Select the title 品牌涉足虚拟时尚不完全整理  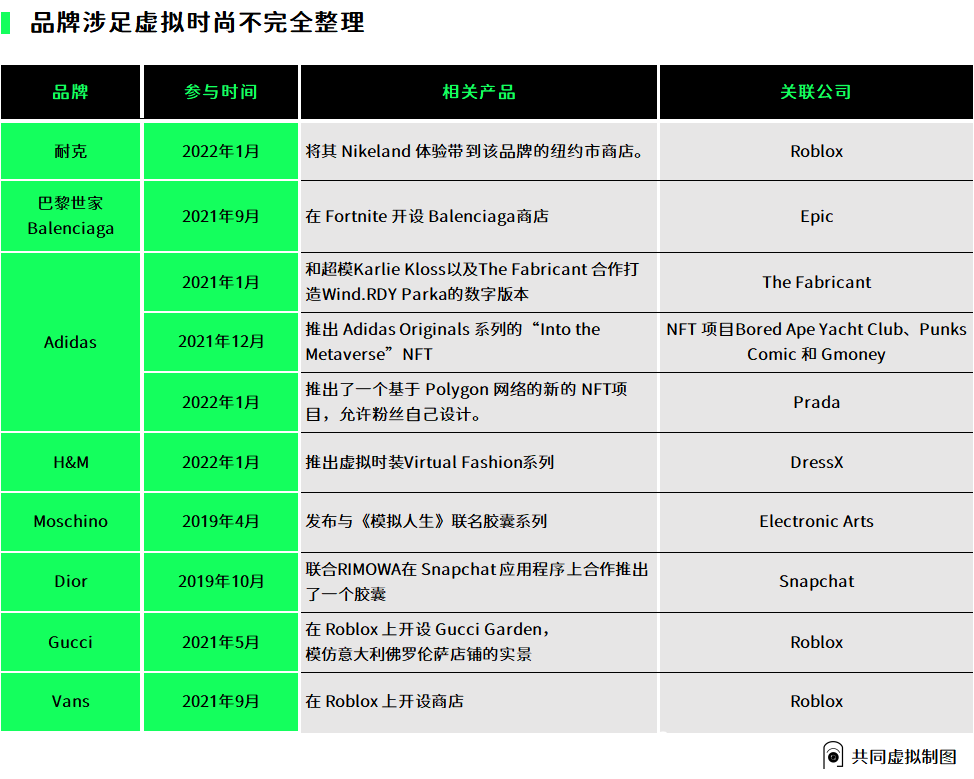(198, 23)
